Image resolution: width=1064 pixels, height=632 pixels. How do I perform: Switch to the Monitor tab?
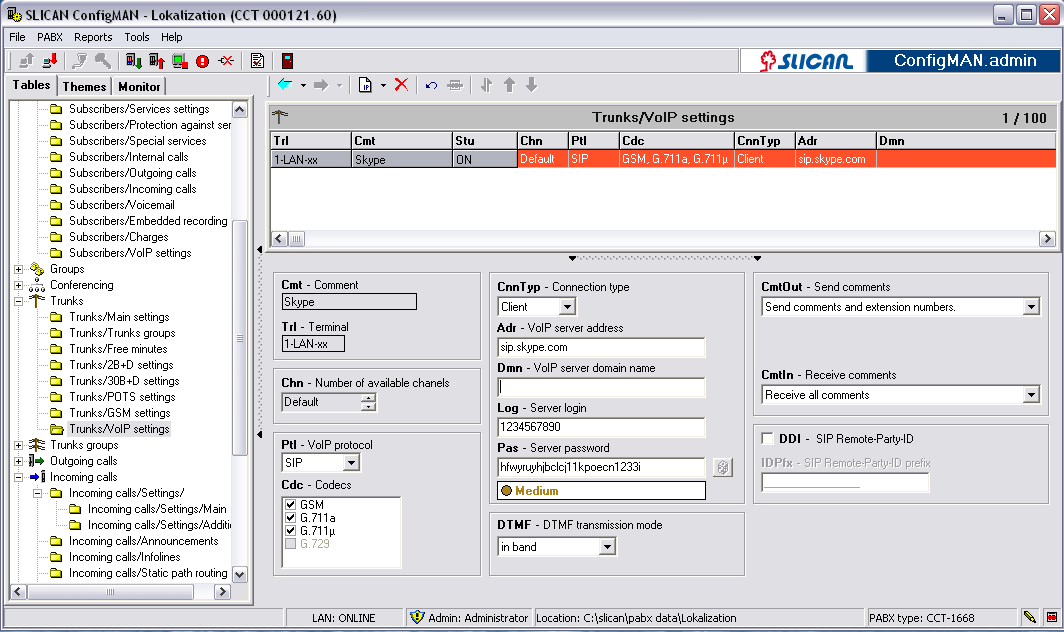(139, 86)
